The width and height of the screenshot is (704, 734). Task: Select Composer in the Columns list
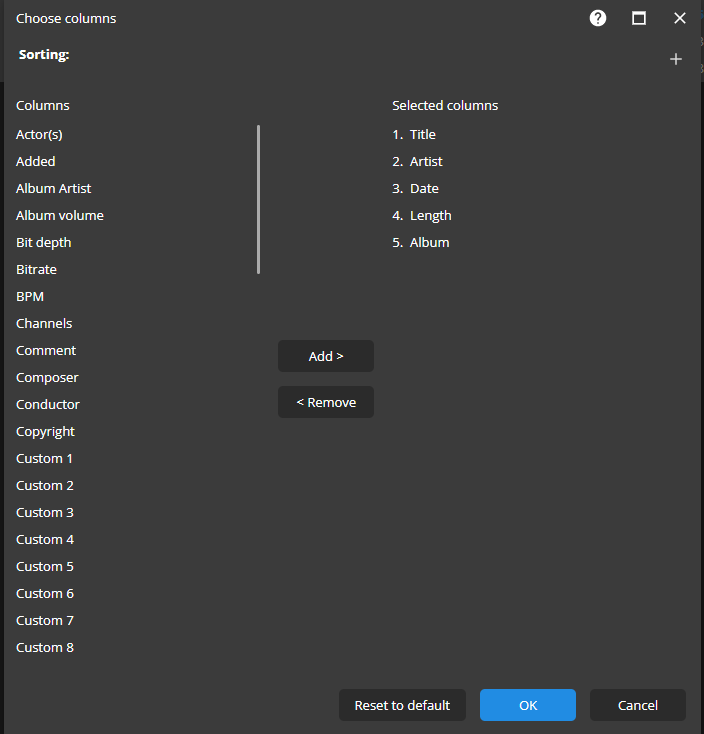click(x=47, y=377)
